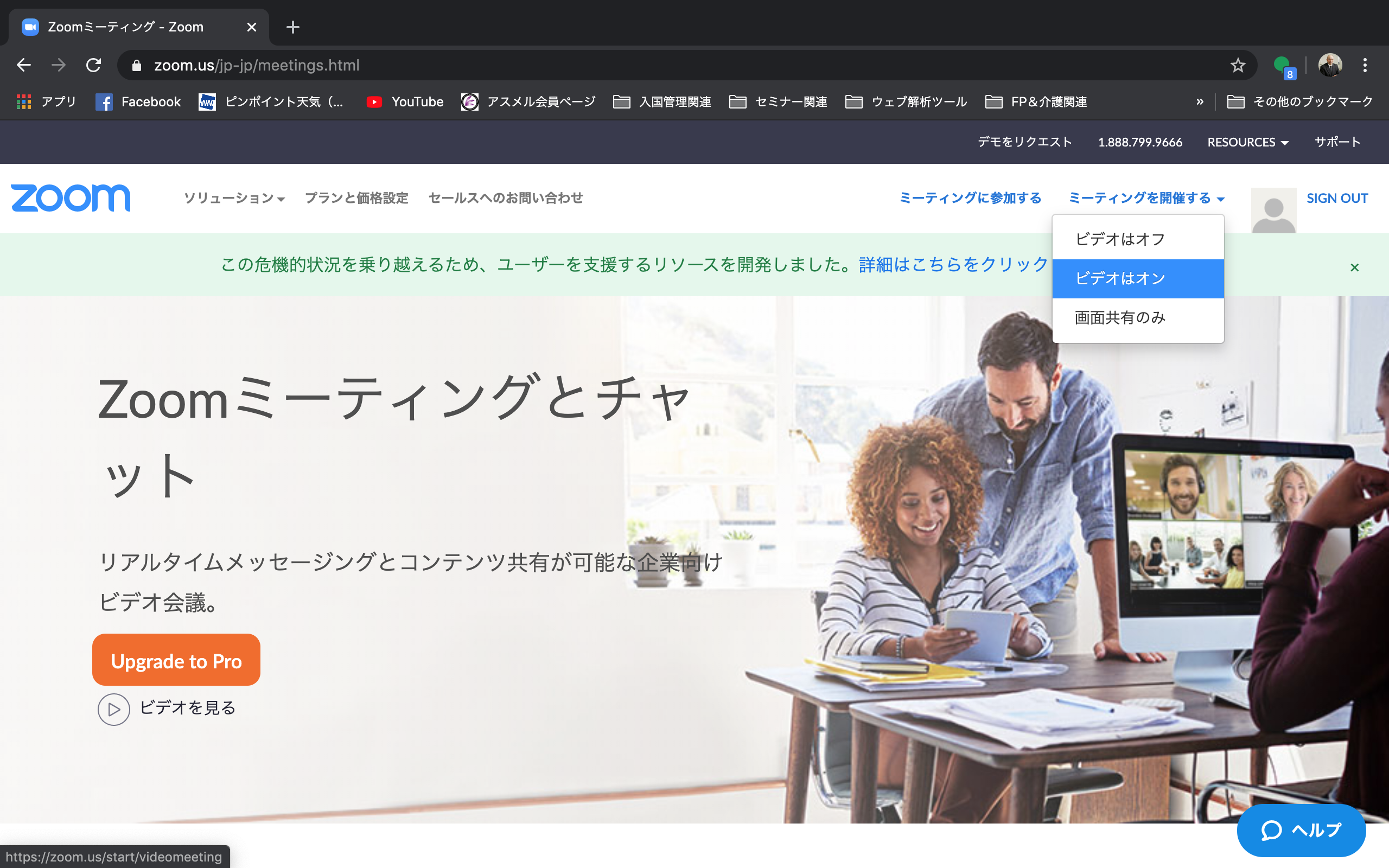
Task: Click the lock icon in address bar
Action: tap(136, 66)
